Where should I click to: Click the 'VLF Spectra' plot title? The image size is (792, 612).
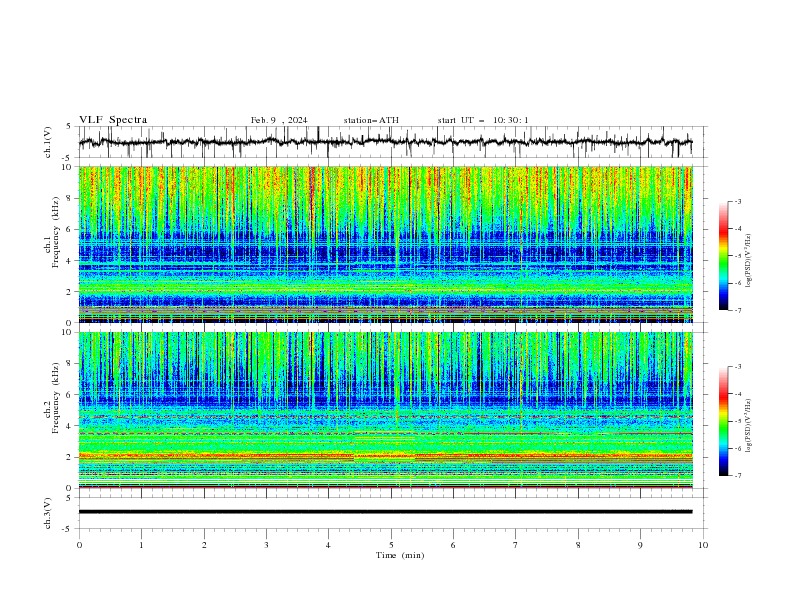click(x=113, y=120)
